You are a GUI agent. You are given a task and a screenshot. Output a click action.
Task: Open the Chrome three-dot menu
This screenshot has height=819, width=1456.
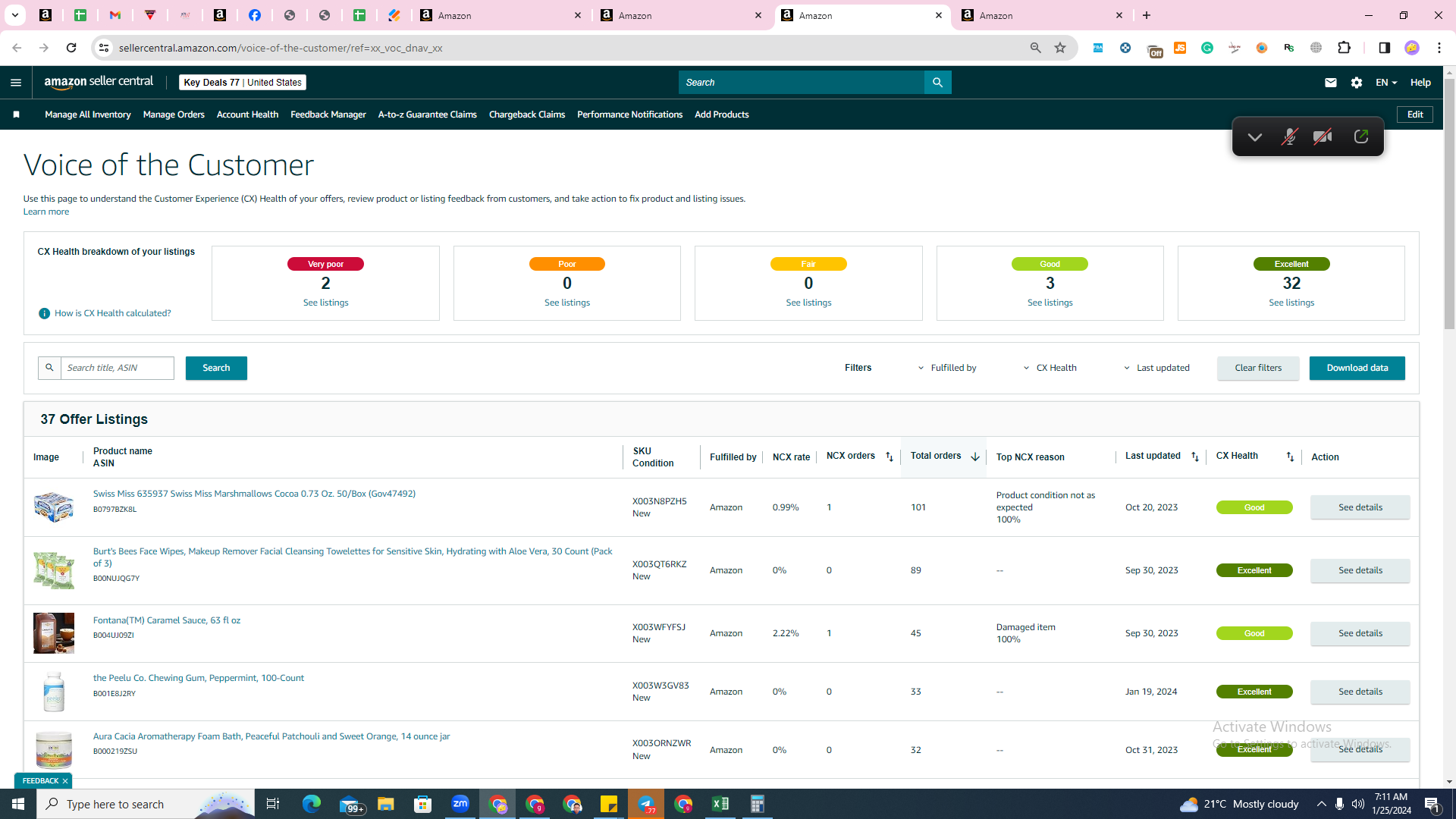(1439, 48)
